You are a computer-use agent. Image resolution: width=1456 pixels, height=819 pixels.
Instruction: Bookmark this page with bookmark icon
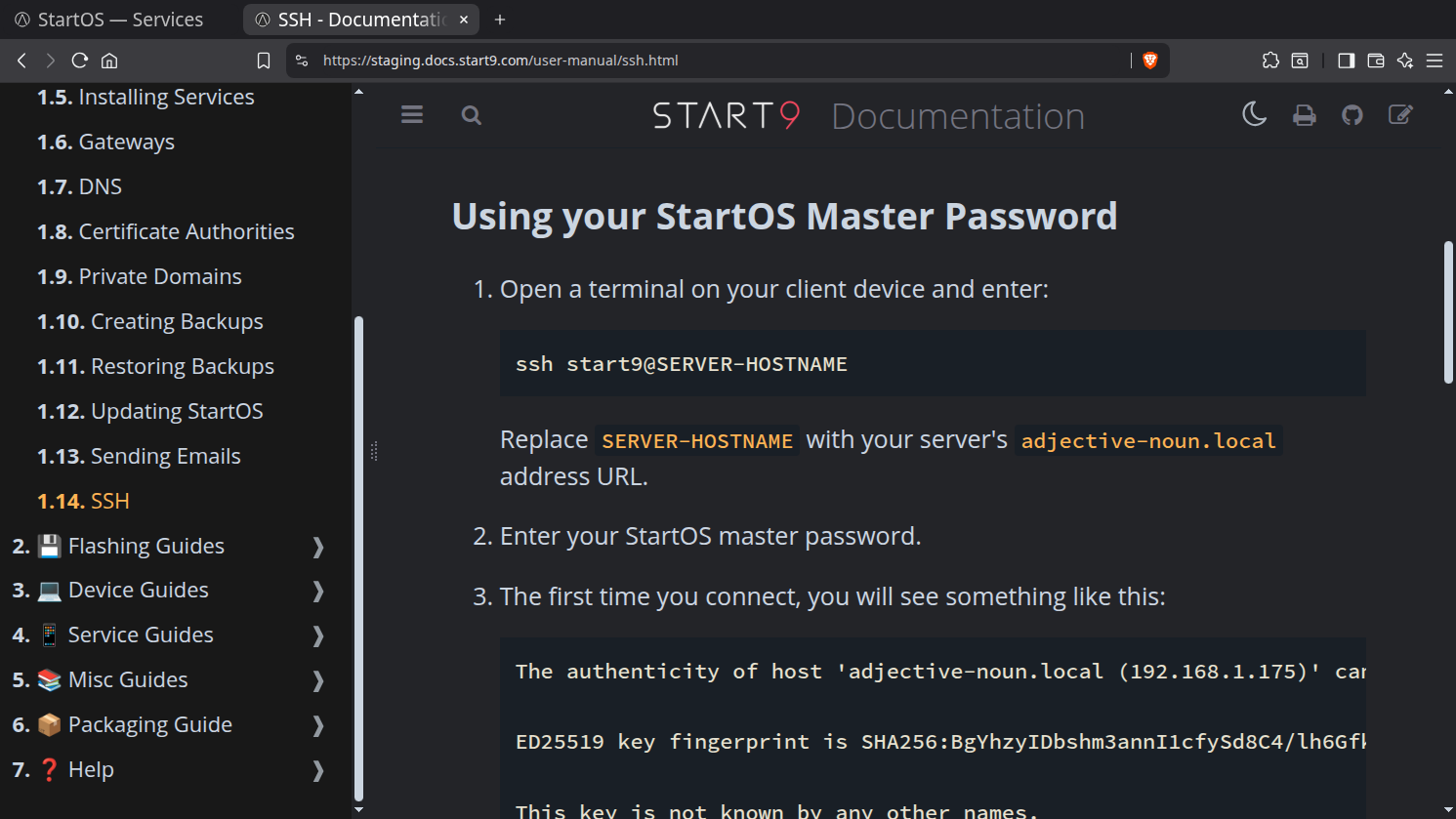(x=264, y=61)
